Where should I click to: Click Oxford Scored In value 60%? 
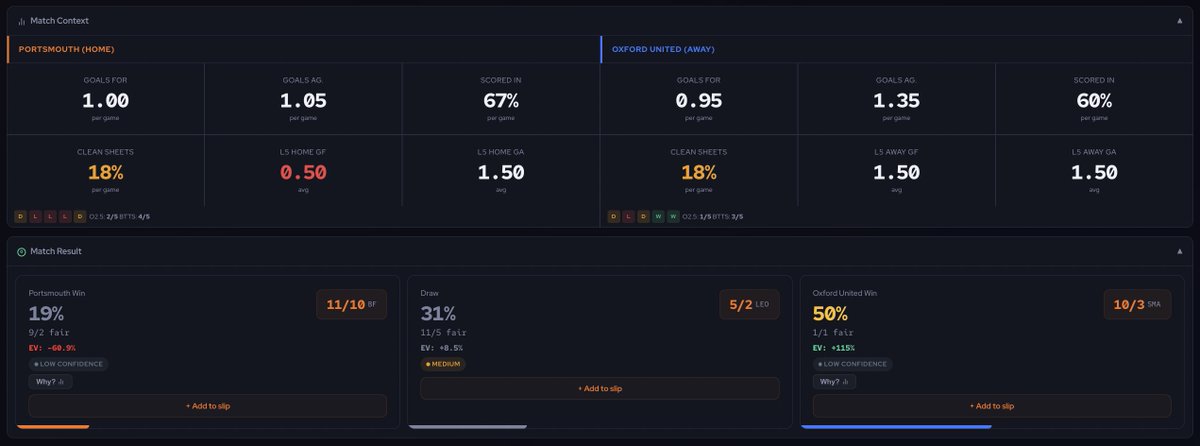pos(1094,100)
